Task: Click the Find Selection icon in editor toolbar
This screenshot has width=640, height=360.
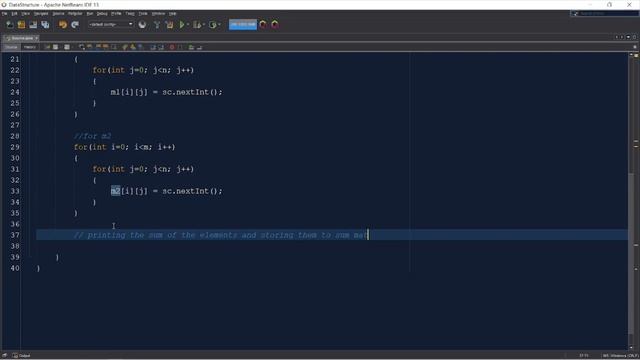Action: tap(82, 47)
